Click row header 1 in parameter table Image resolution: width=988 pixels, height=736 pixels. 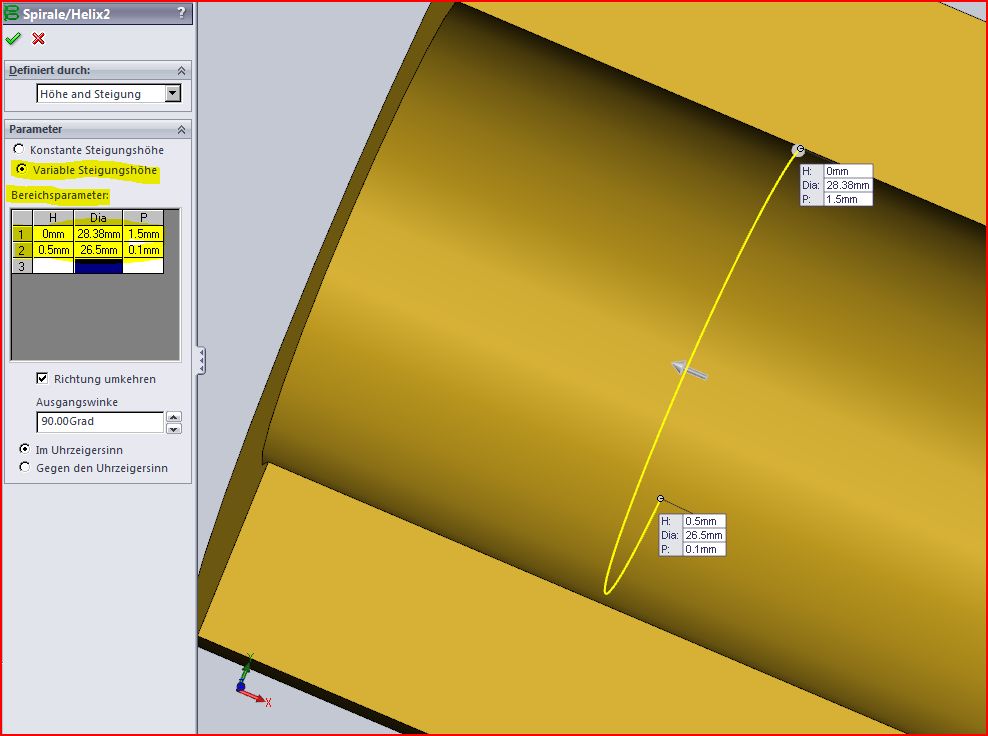[x=22, y=234]
